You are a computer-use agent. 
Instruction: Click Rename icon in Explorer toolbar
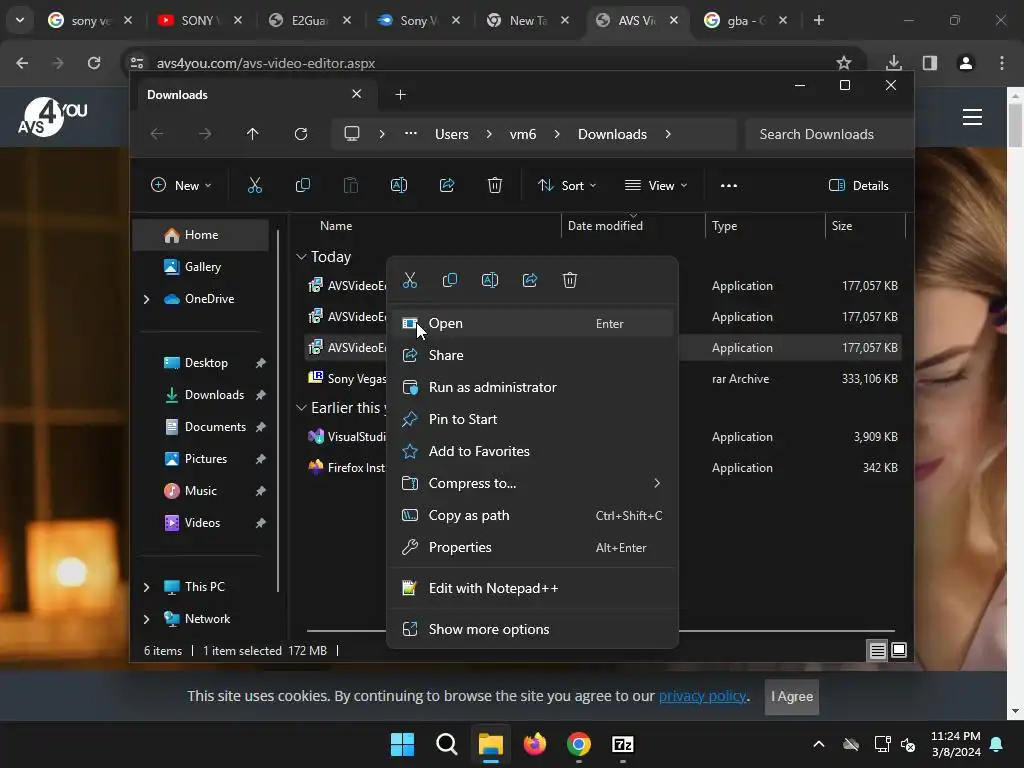point(398,185)
